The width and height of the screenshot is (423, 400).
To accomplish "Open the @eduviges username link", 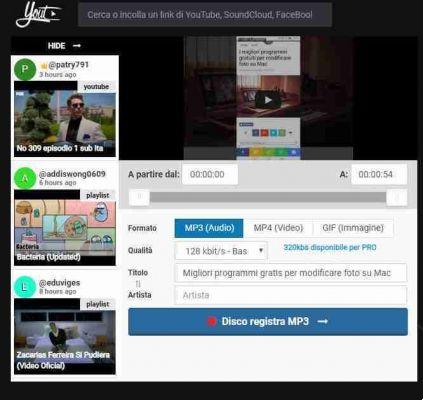I will [60, 283].
